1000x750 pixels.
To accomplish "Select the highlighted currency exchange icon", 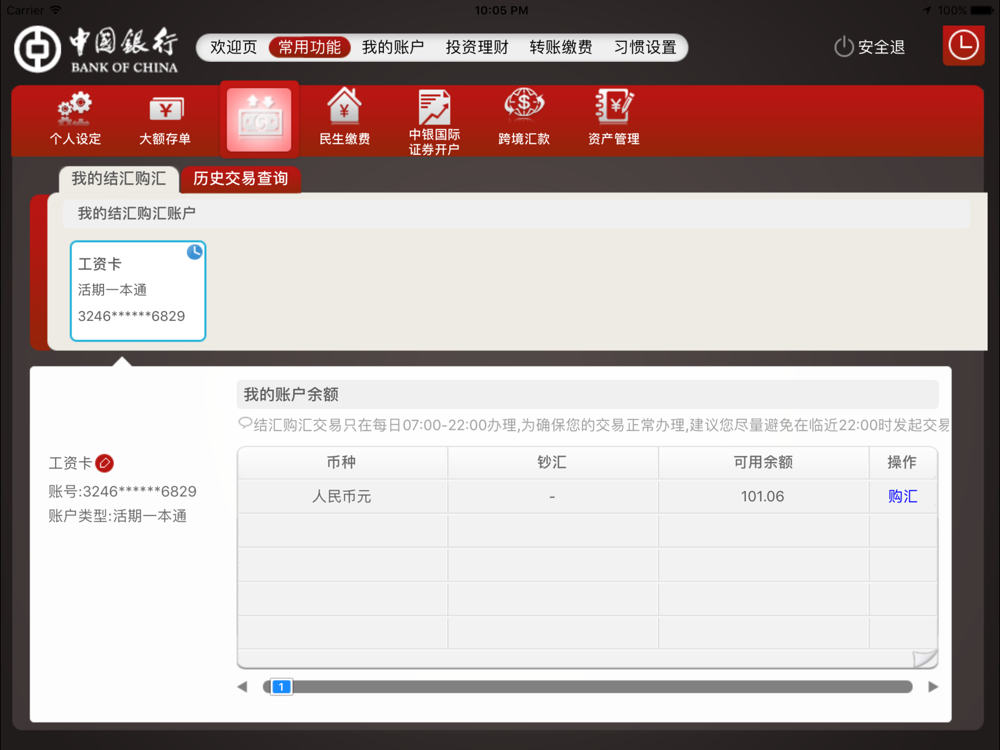I will (x=259, y=120).
